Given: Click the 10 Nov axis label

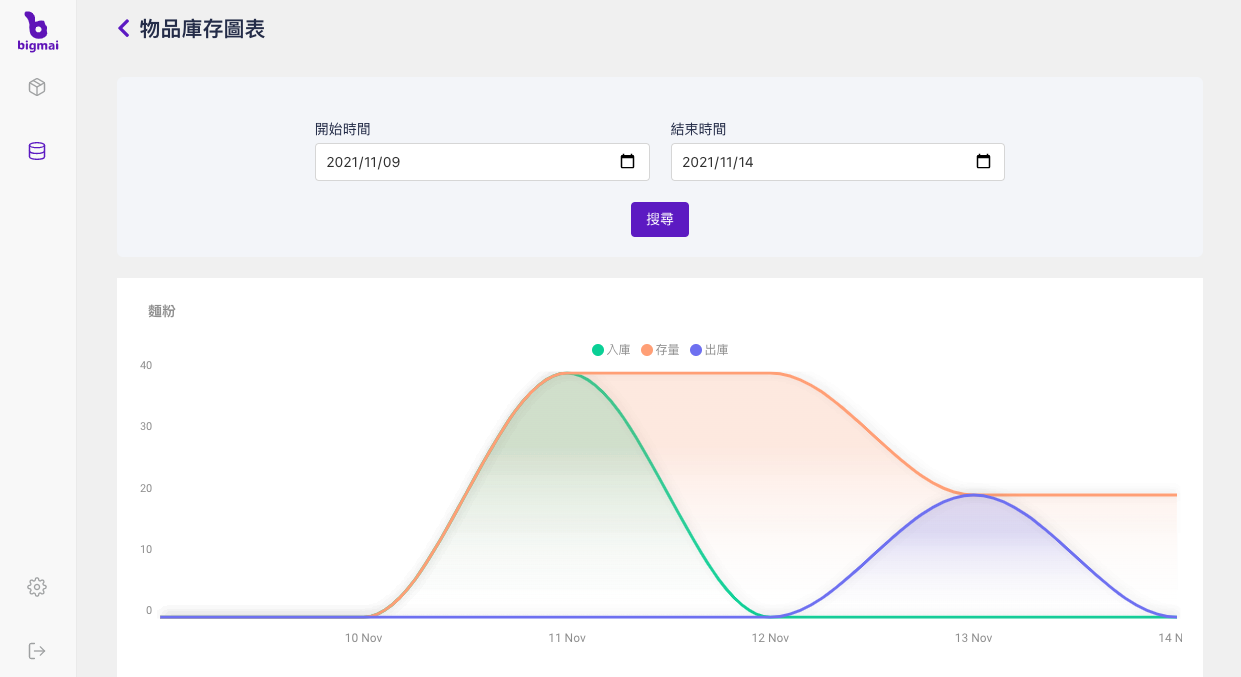Looking at the screenshot, I should pyautogui.click(x=364, y=638).
